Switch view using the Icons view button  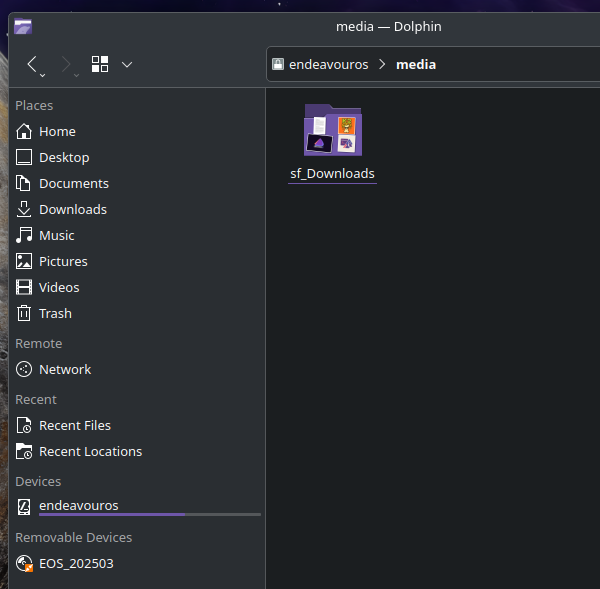[x=100, y=64]
